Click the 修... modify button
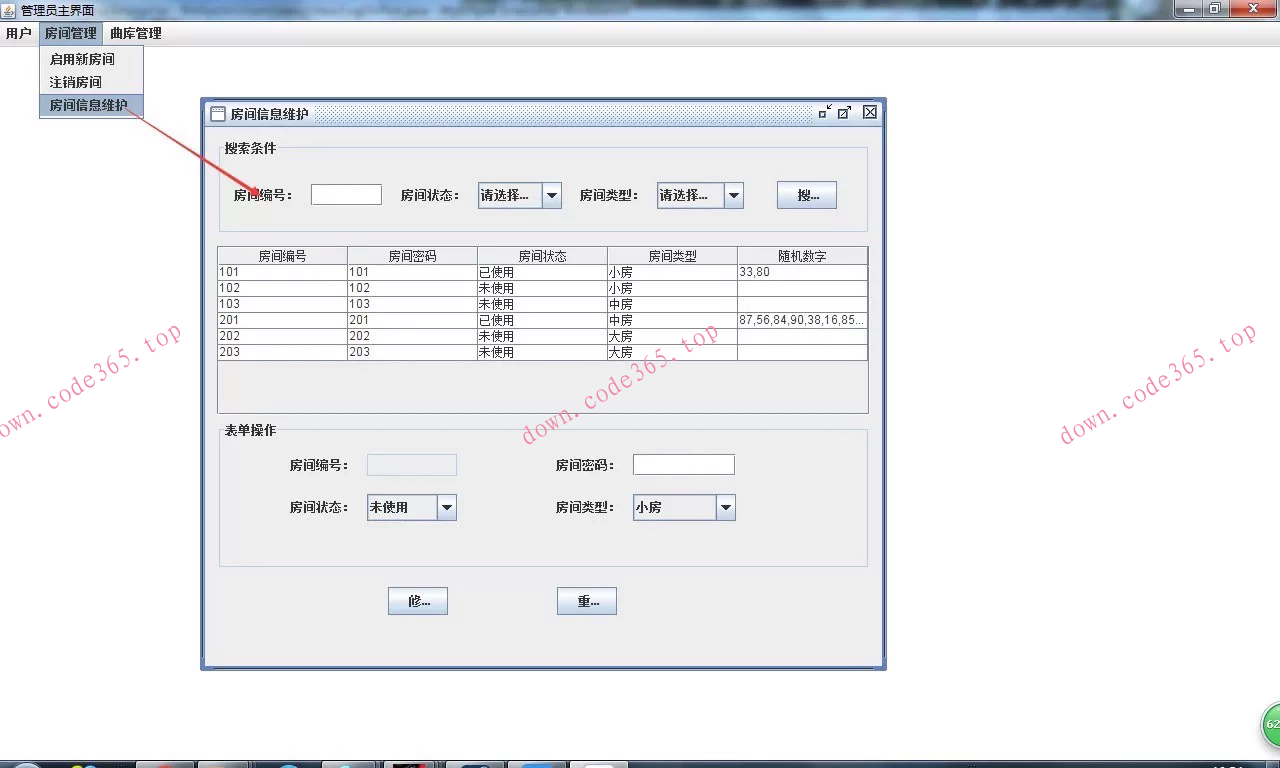Viewport: 1280px width, 768px height. coord(418,601)
